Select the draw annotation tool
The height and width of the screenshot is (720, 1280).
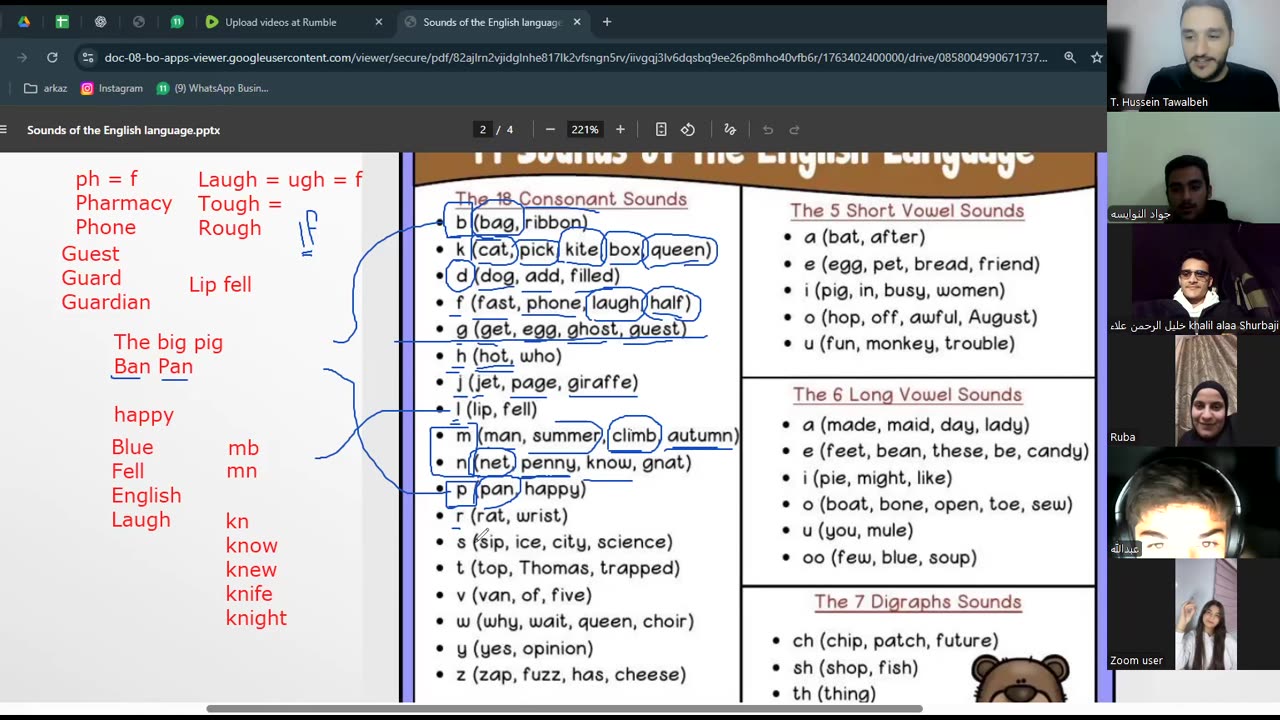coord(730,130)
